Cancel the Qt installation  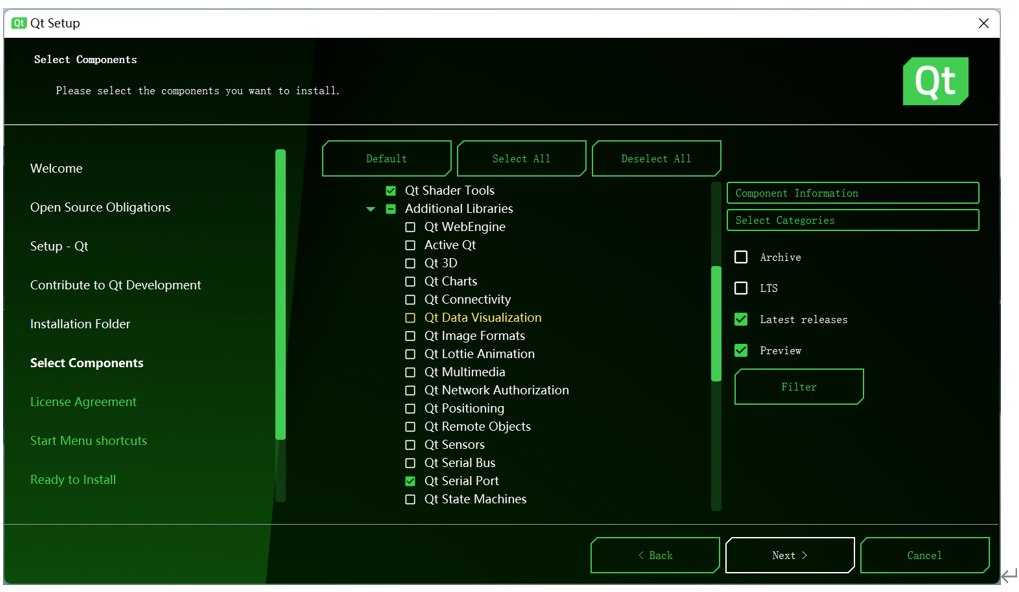[x=925, y=556]
